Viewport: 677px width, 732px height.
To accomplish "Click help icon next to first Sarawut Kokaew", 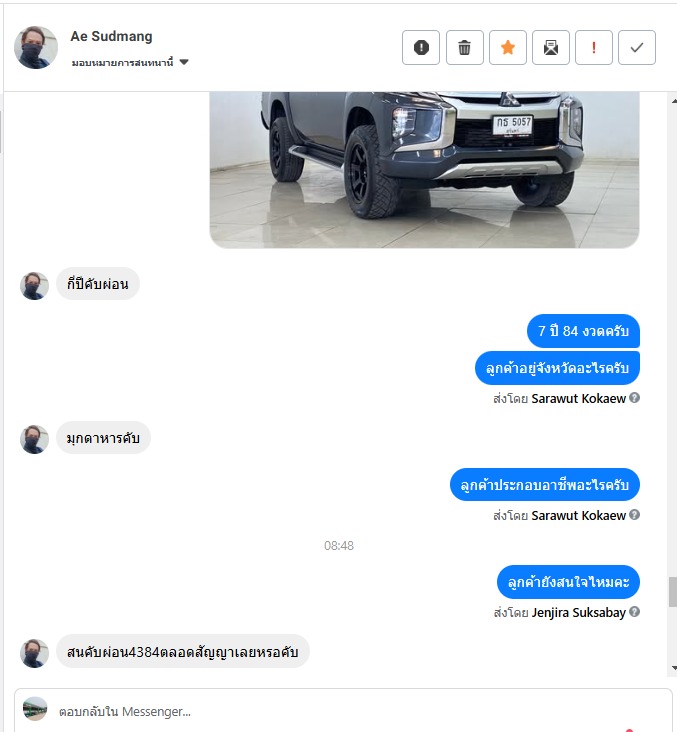I will (634, 398).
